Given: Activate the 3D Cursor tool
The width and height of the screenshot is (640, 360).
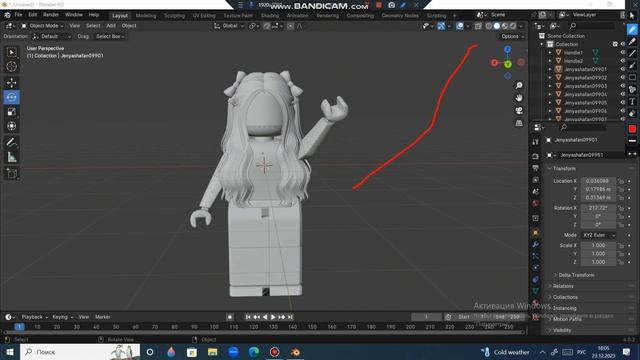Looking at the screenshot, I should (11, 66).
